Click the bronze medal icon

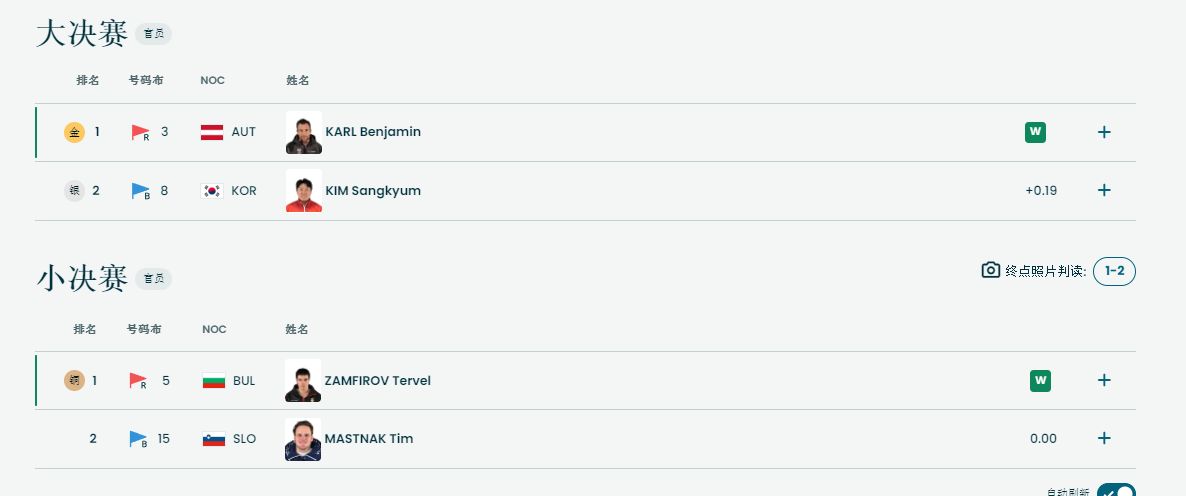pos(74,380)
